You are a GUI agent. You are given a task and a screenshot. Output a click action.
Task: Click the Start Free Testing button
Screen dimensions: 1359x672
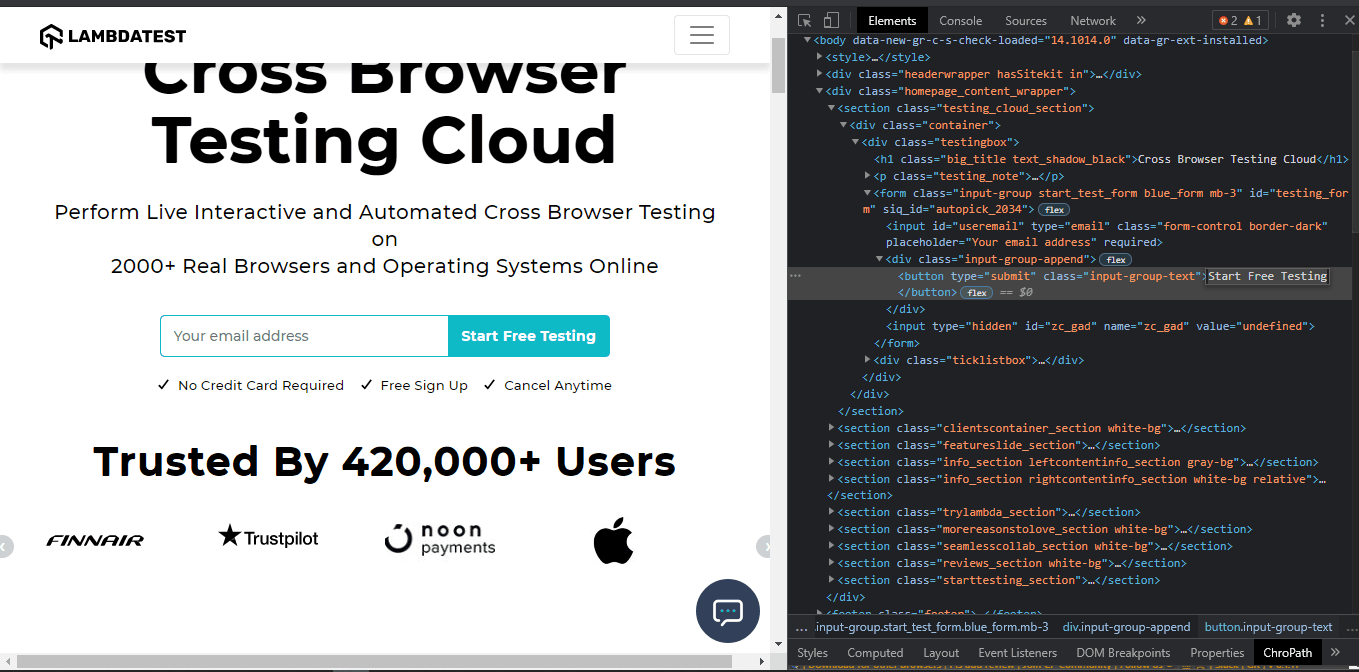coord(528,336)
